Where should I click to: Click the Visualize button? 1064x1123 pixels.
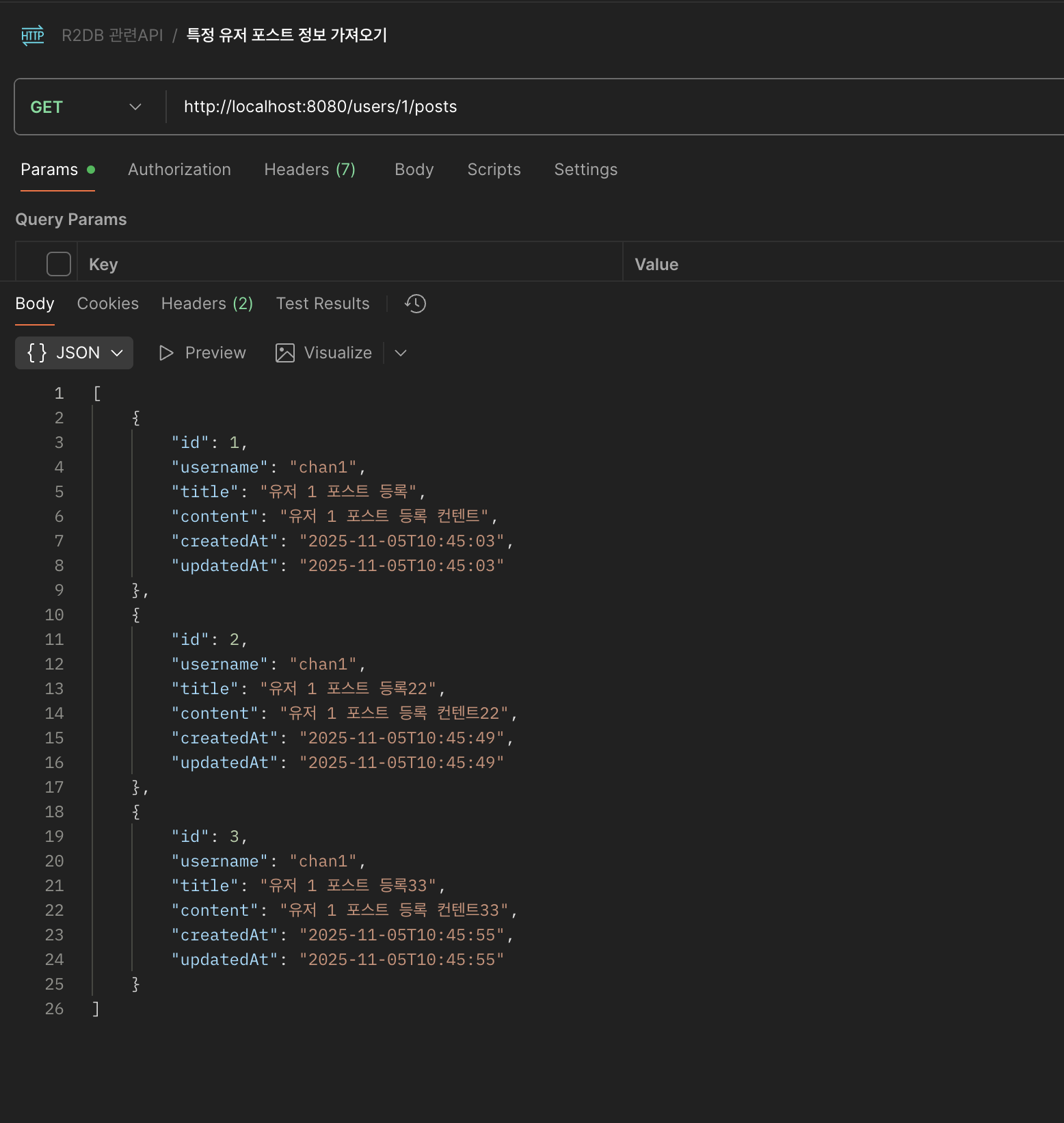[x=324, y=353]
